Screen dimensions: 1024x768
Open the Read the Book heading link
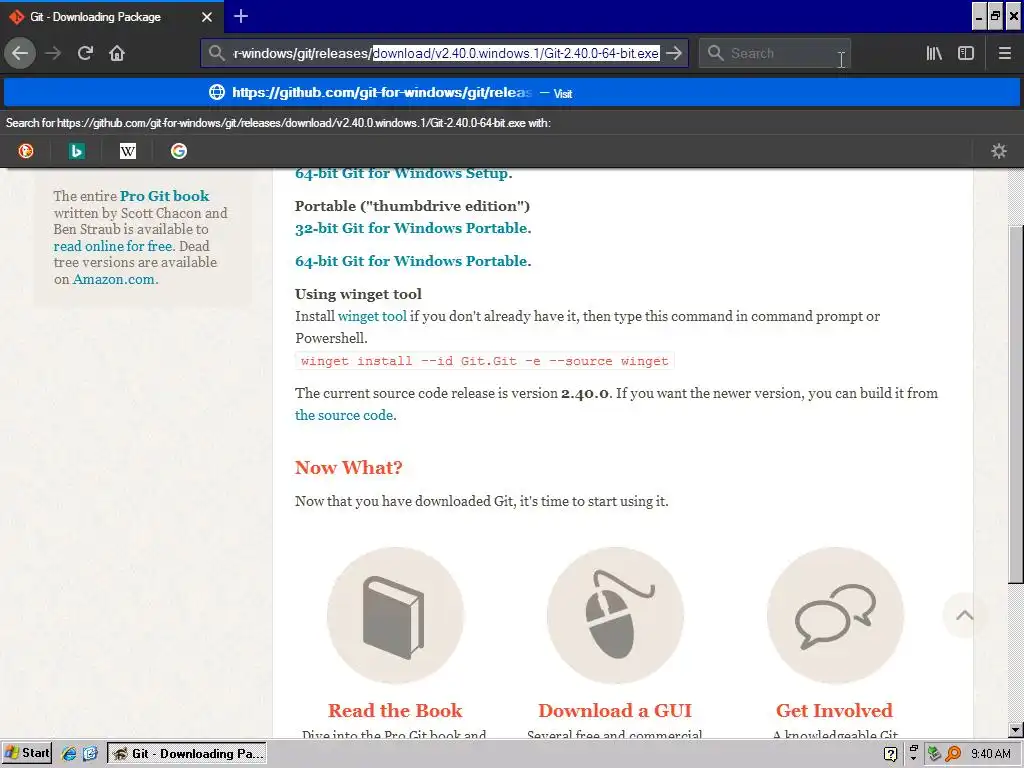395,711
